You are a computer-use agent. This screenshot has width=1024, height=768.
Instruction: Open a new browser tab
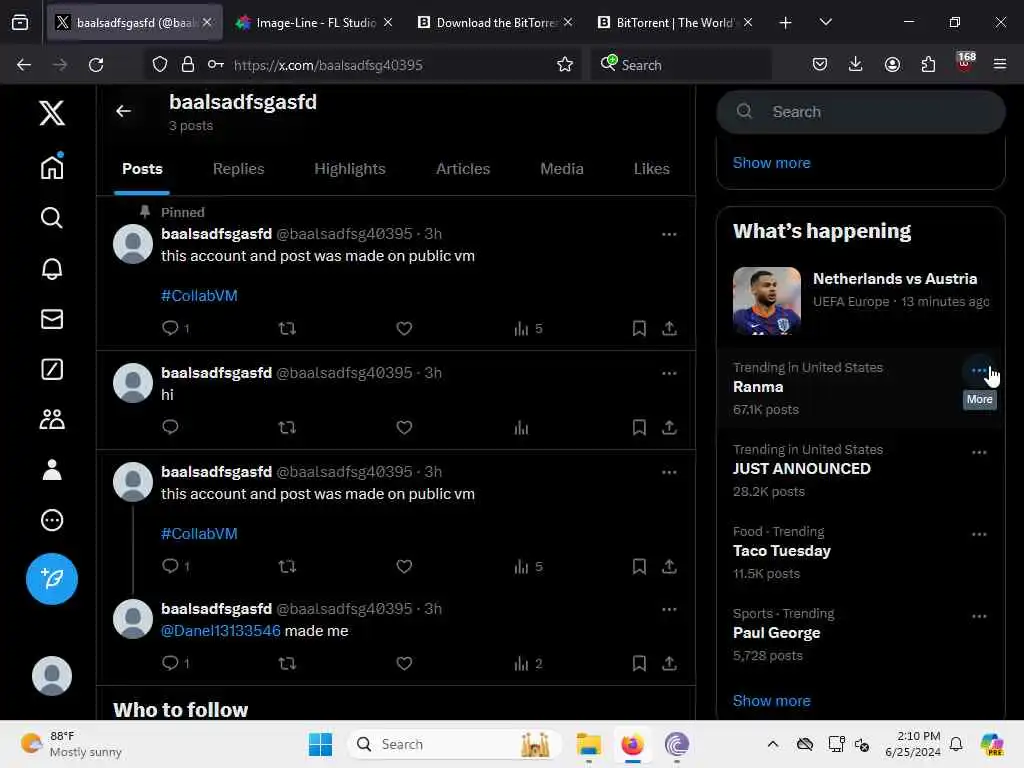(785, 22)
